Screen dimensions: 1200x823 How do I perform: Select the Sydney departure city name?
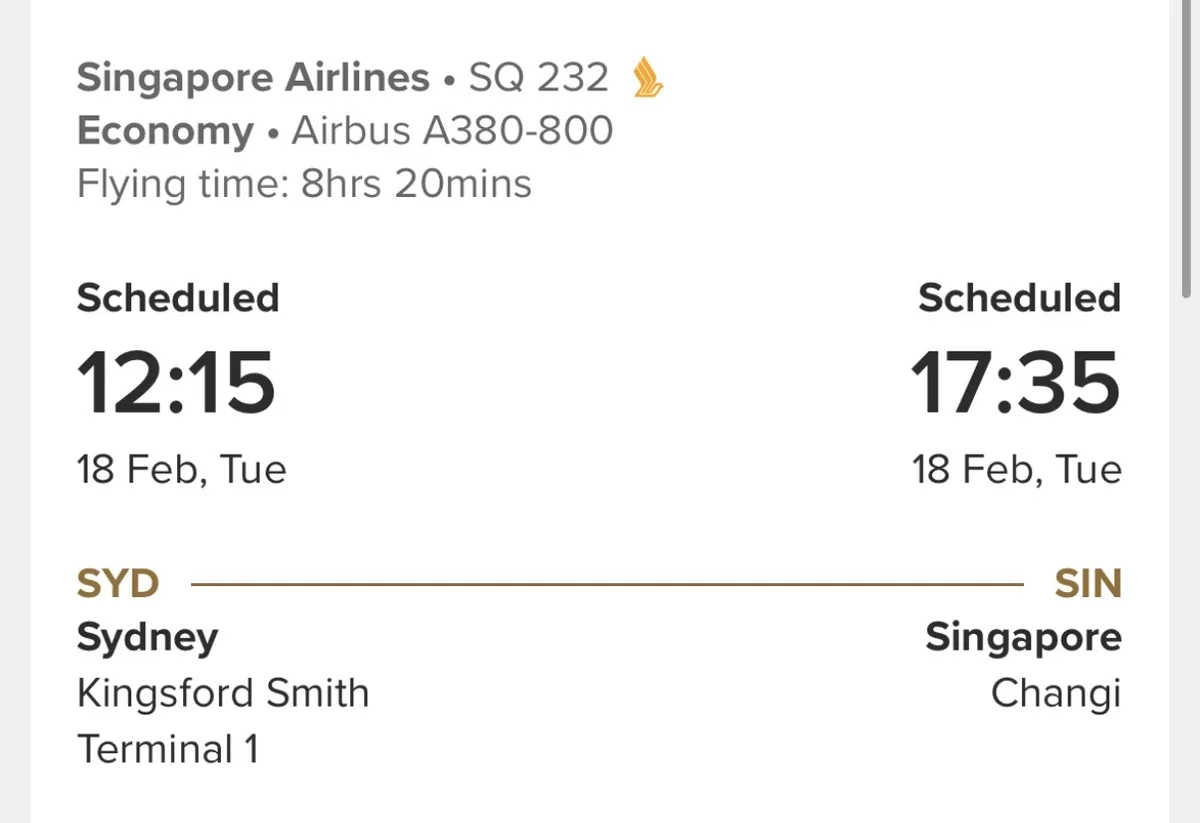(147, 638)
